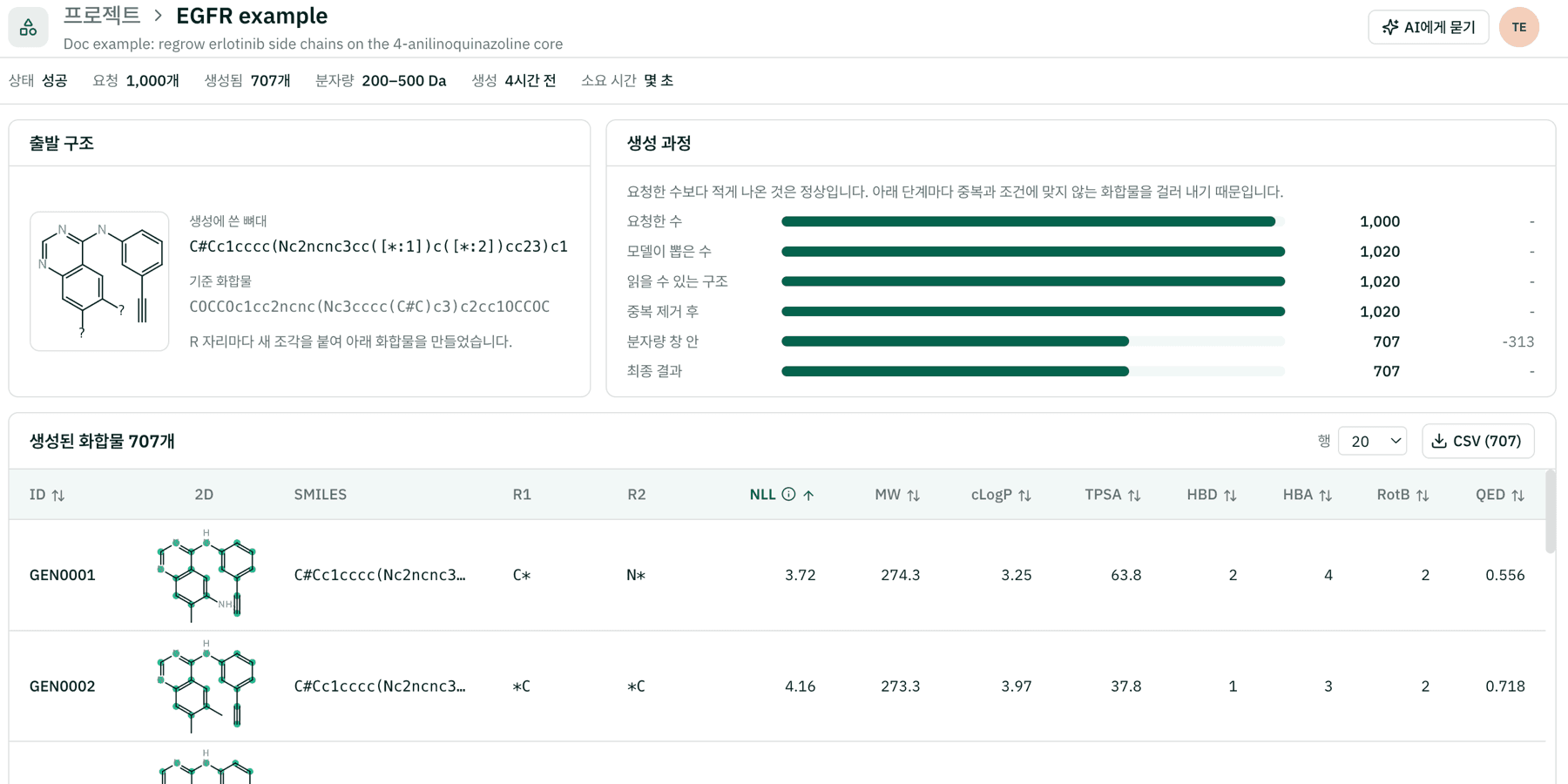Click the app home logo icon
1568x784 pixels.
[x=28, y=27]
